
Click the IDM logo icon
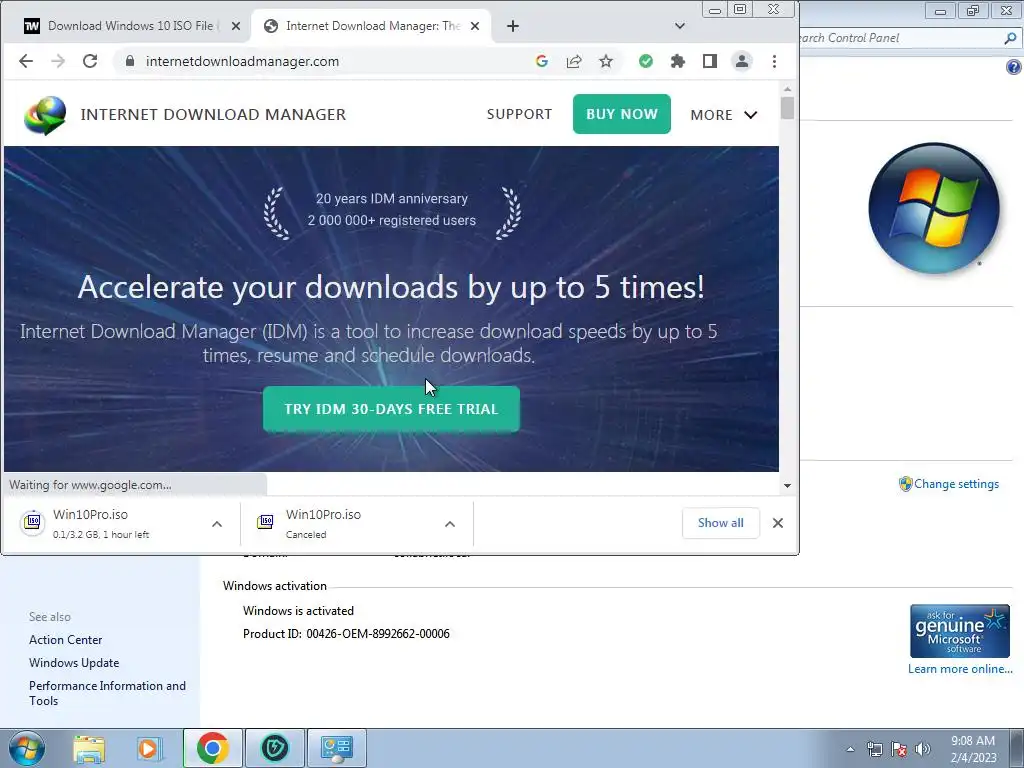point(45,115)
